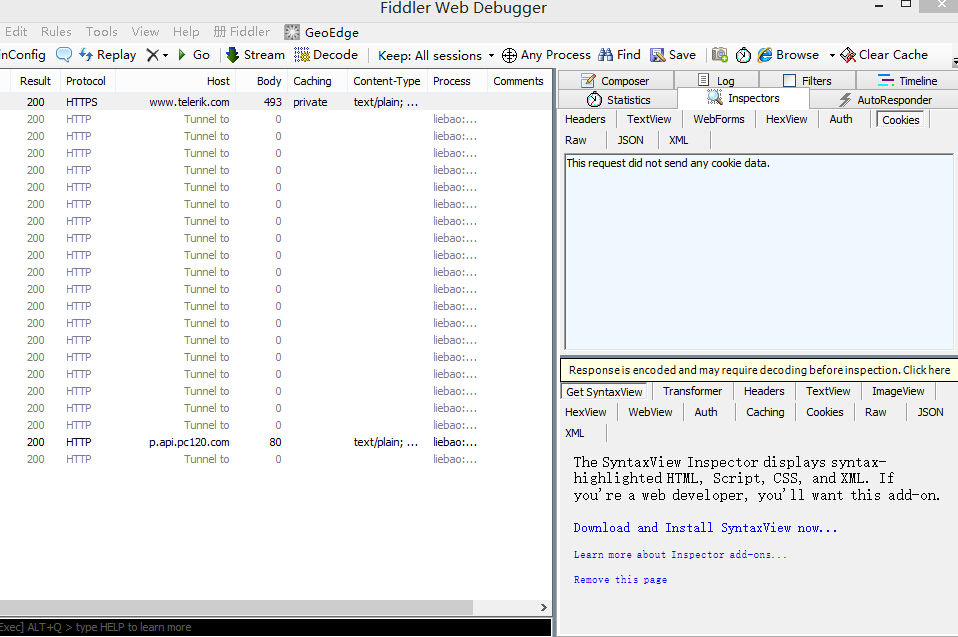Viewport: 958px width, 637px height.
Task: Expand the Browse dropdown arrow
Action: pyautogui.click(x=832, y=56)
